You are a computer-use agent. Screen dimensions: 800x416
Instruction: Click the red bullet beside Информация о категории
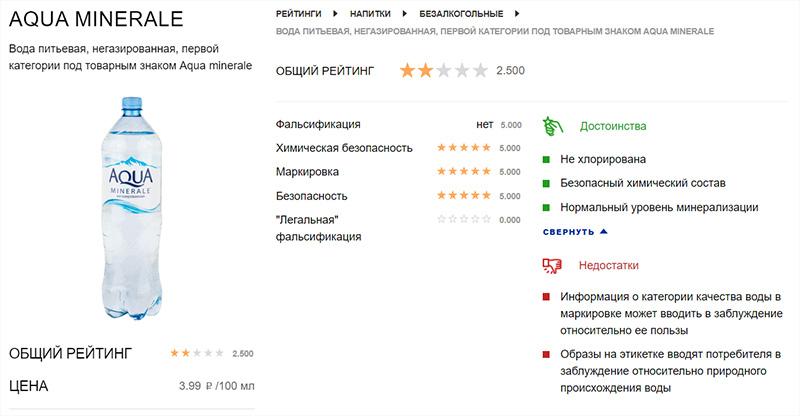(546, 297)
